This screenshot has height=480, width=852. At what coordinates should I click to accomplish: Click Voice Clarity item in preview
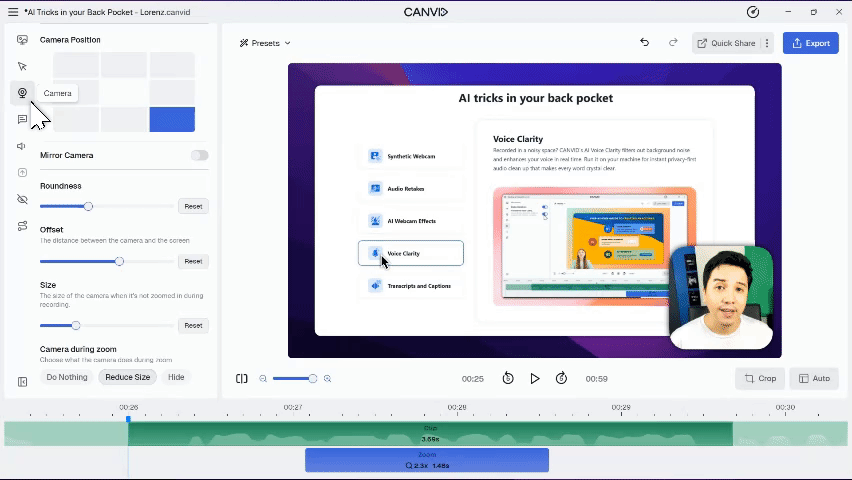point(411,253)
